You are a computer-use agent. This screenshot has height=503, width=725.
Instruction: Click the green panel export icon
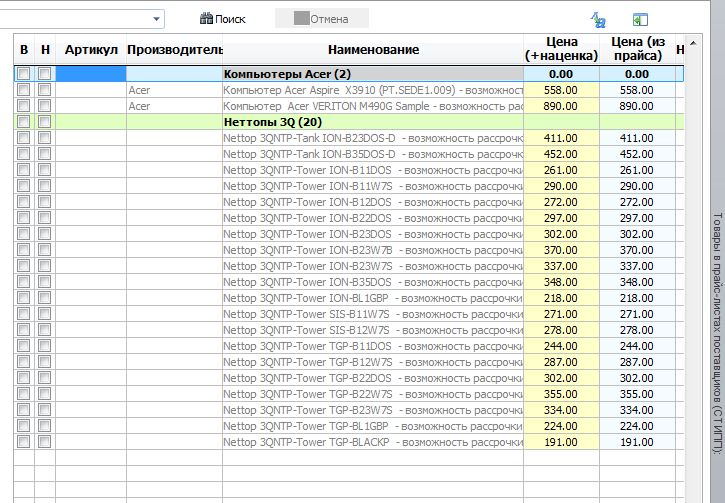point(640,20)
